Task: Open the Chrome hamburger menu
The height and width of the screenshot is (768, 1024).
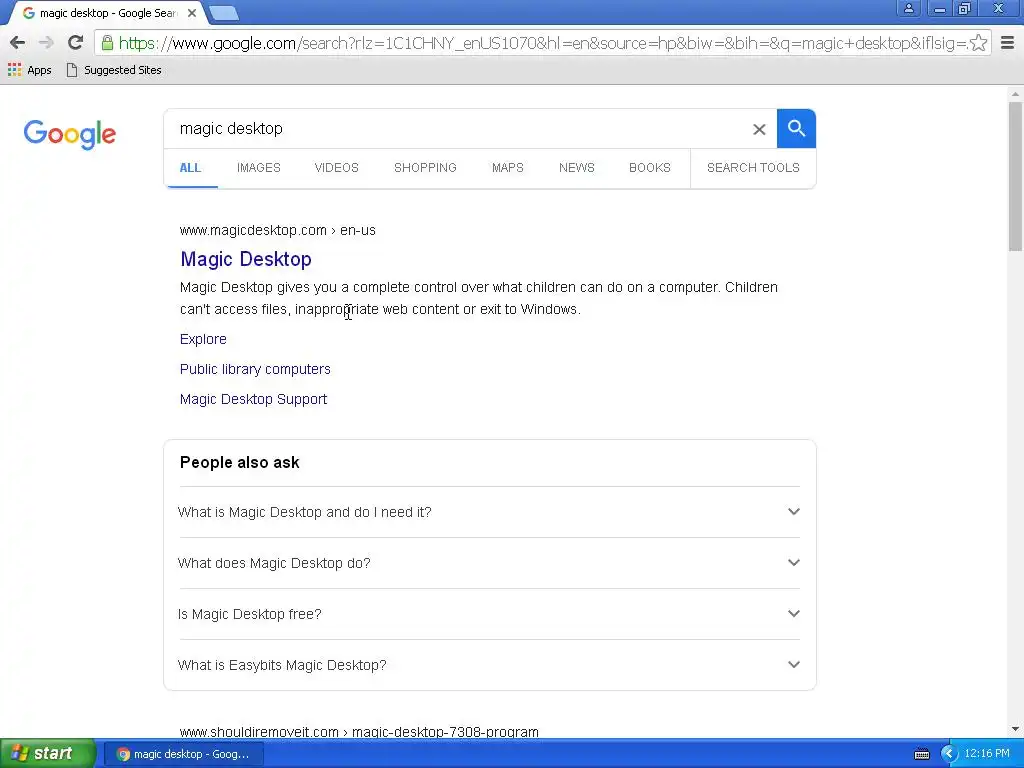Action: 1007,43
